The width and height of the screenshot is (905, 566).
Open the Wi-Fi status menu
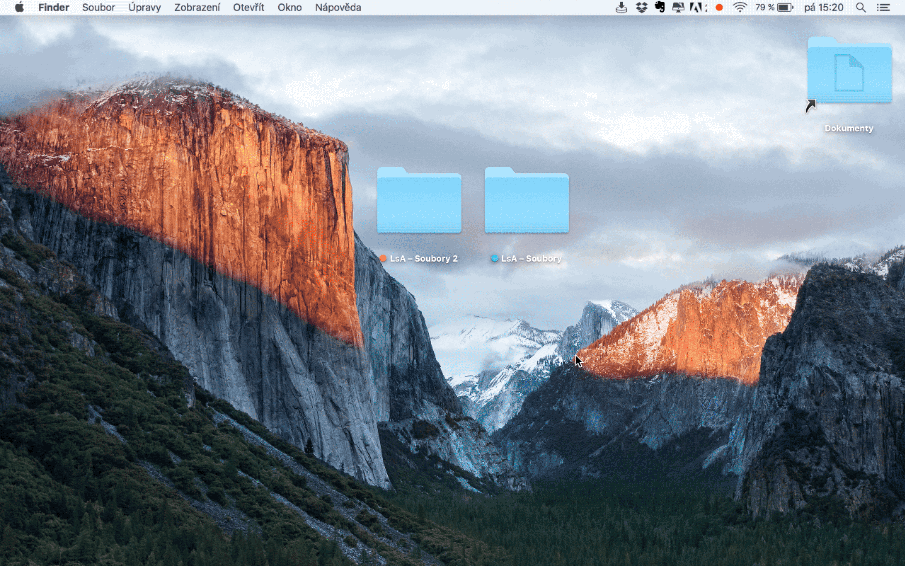[740, 8]
